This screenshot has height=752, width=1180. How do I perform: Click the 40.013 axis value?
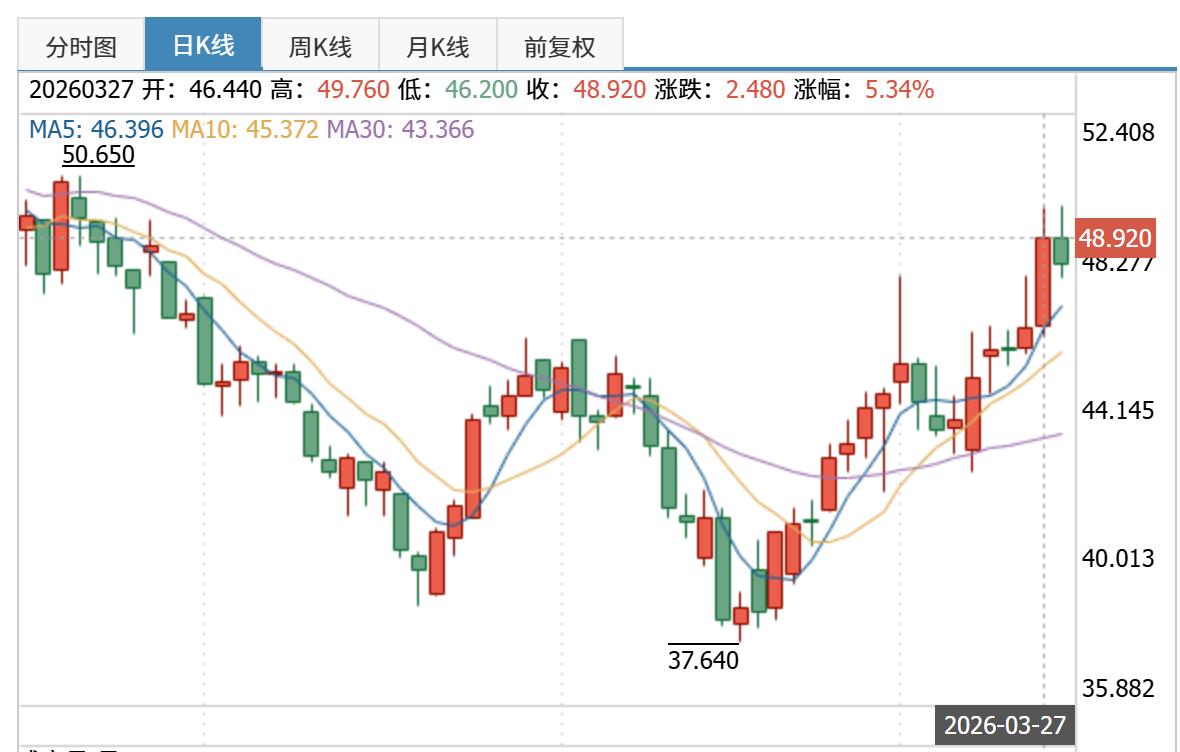point(1118,558)
